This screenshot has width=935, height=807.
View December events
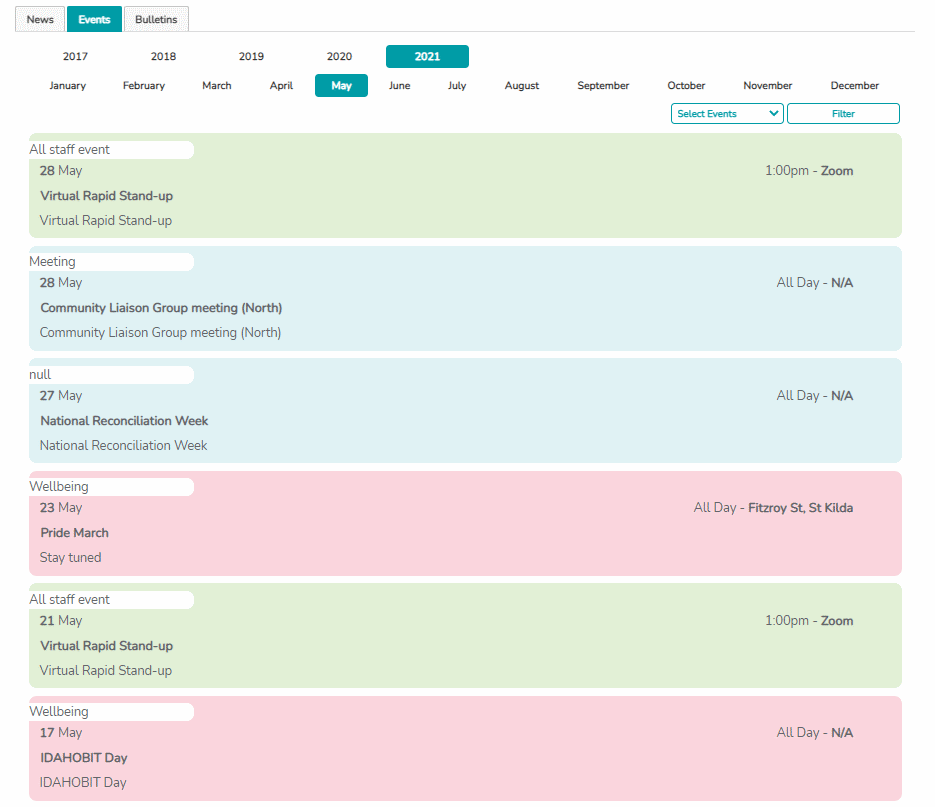pos(854,86)
